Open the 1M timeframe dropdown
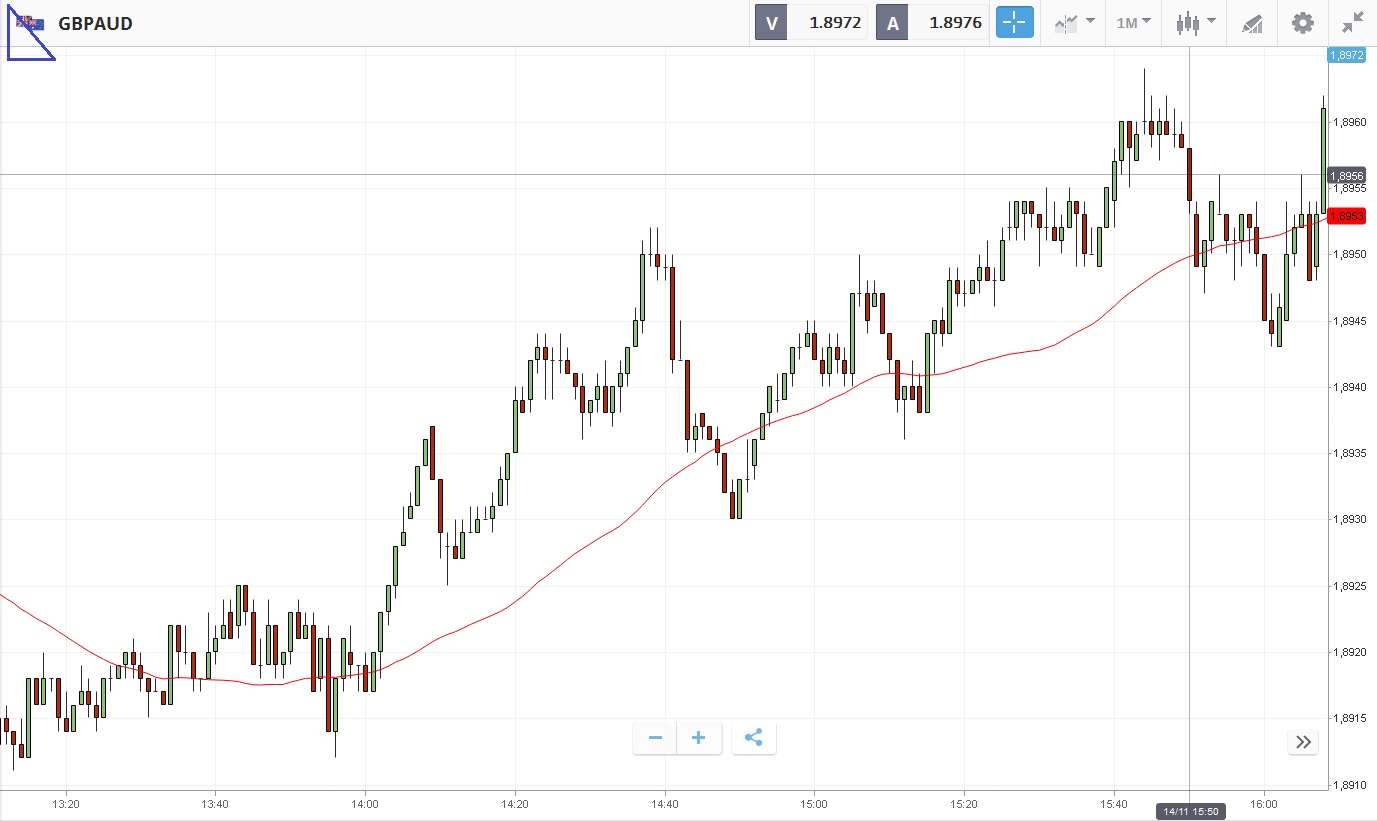 click(1133, 23)
